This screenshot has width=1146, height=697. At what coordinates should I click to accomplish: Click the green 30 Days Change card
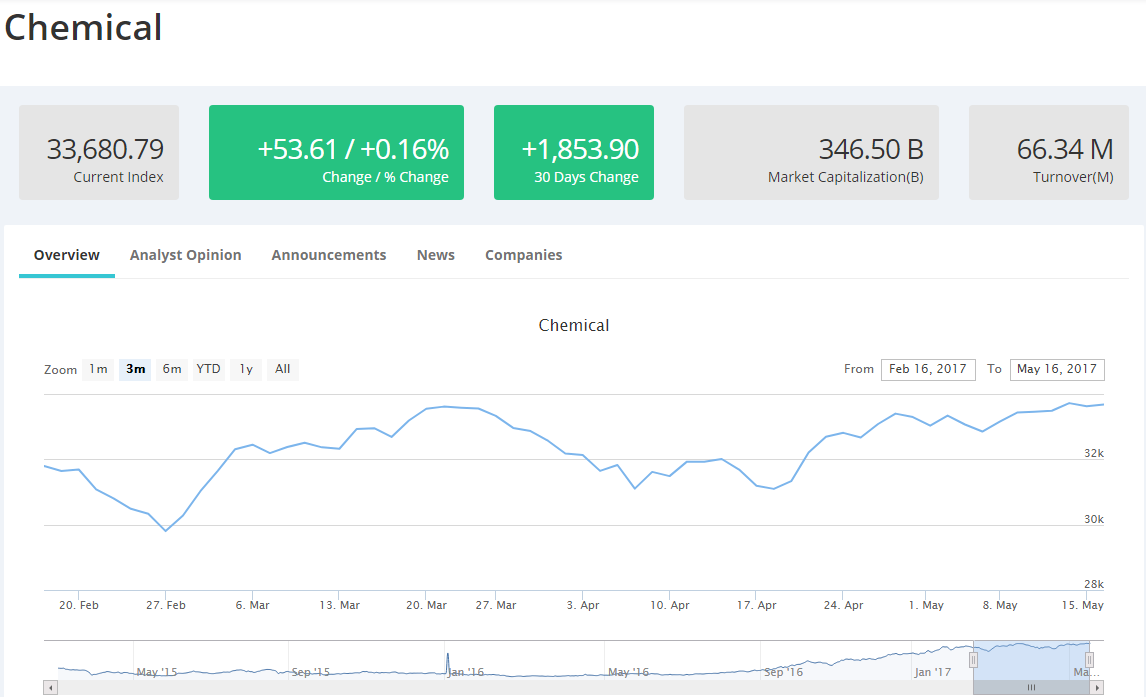pos(573,152)
